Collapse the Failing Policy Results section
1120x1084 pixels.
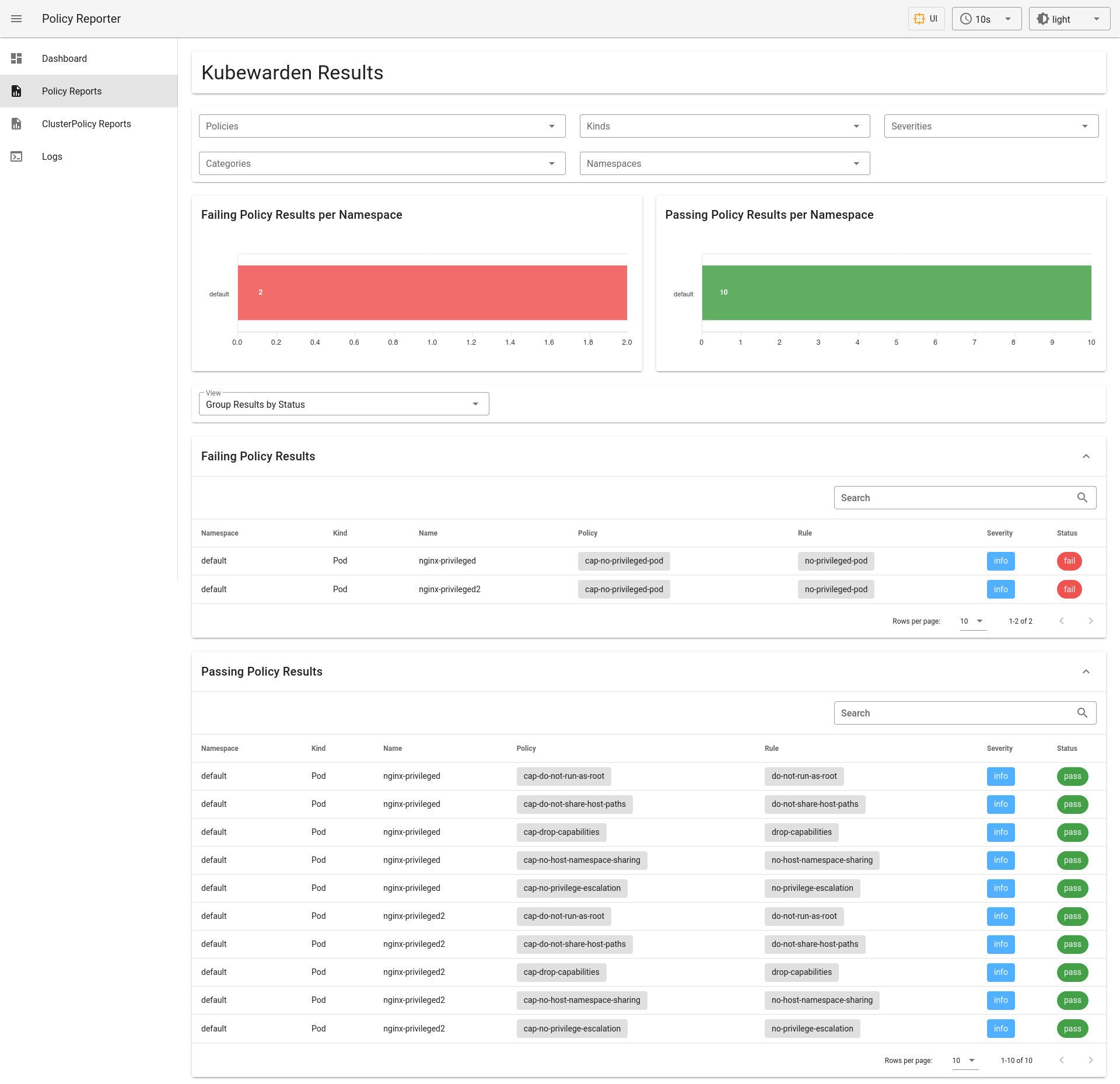1086,456
